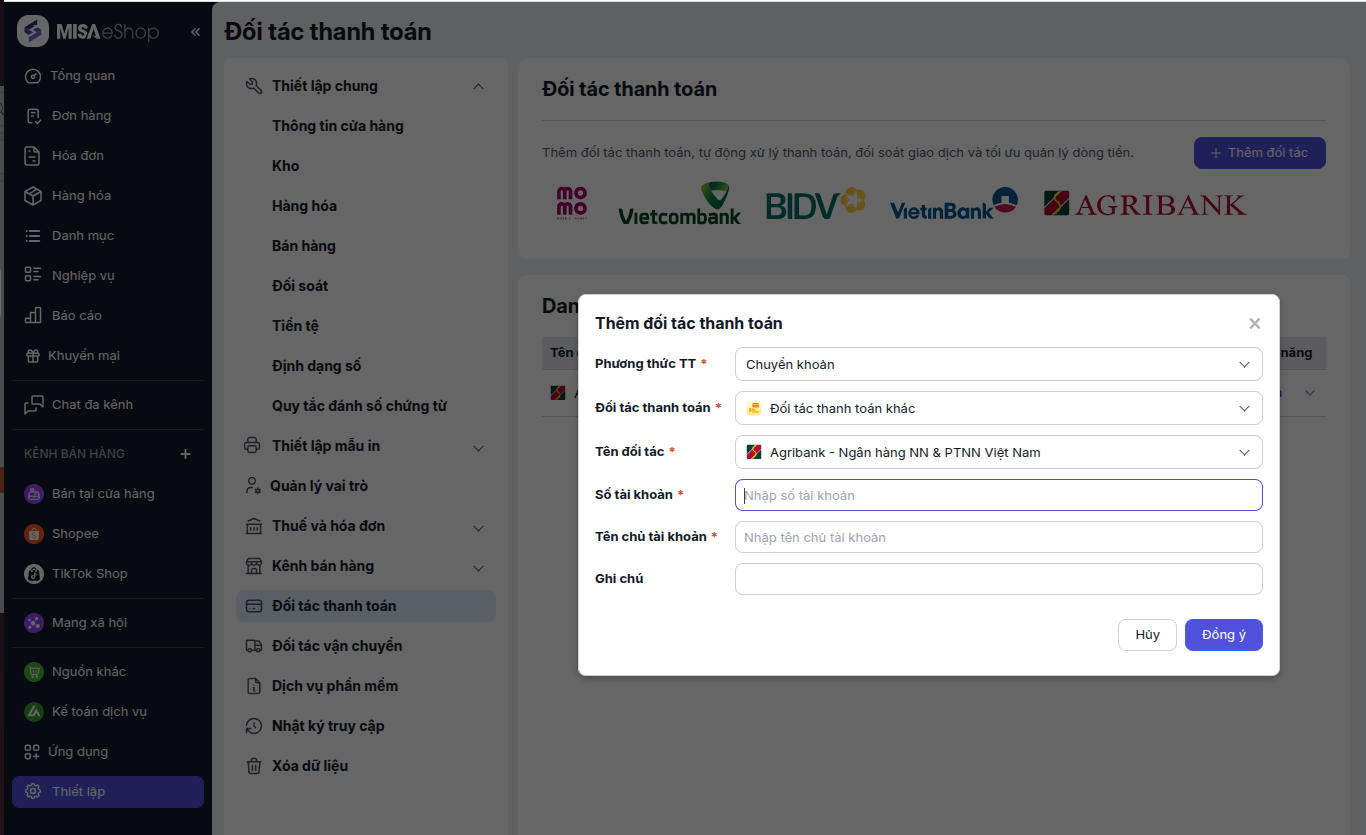Expand the partner row action chevron
The width and height of the screenshot is (1366, 835).
(1310, 393)
